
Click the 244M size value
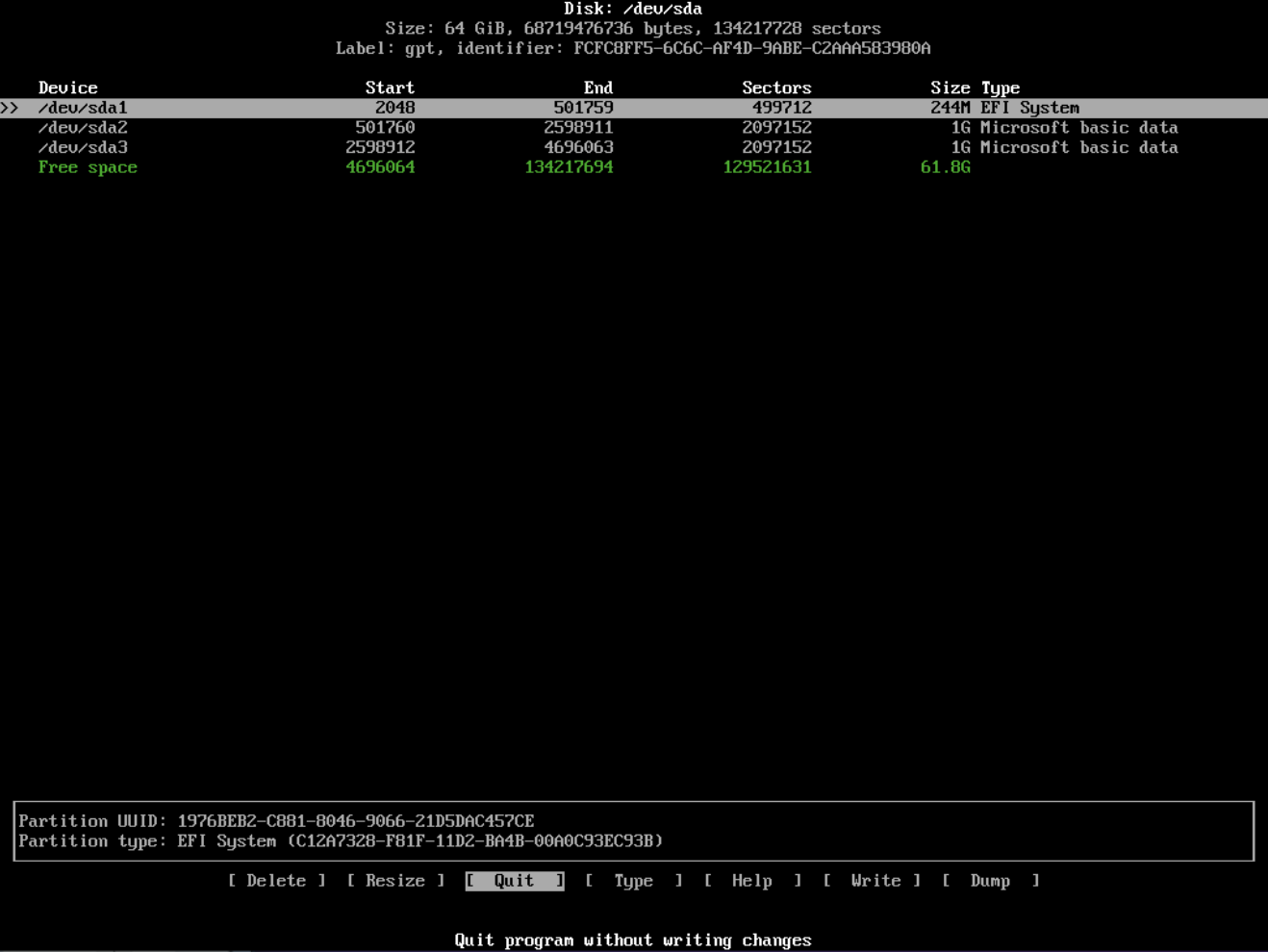pyautogui.click(x=951, y=108)
